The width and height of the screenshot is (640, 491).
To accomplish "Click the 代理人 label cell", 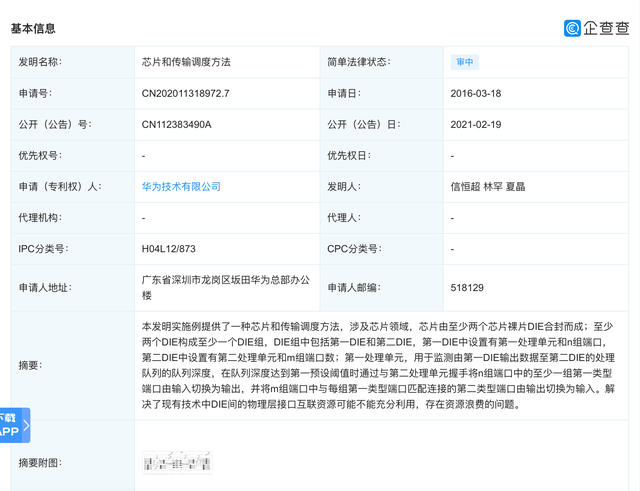I will coord(382,218).
